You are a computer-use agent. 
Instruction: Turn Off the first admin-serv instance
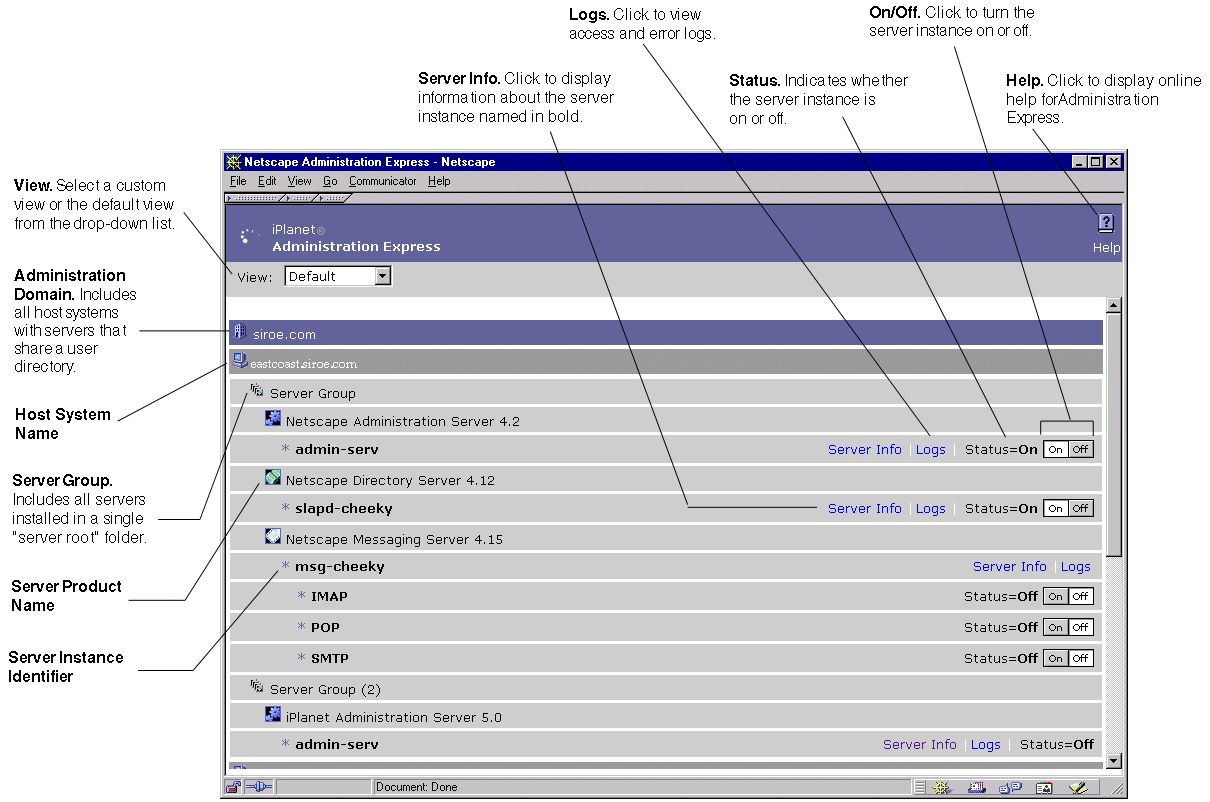click(x=1081, y=450)
